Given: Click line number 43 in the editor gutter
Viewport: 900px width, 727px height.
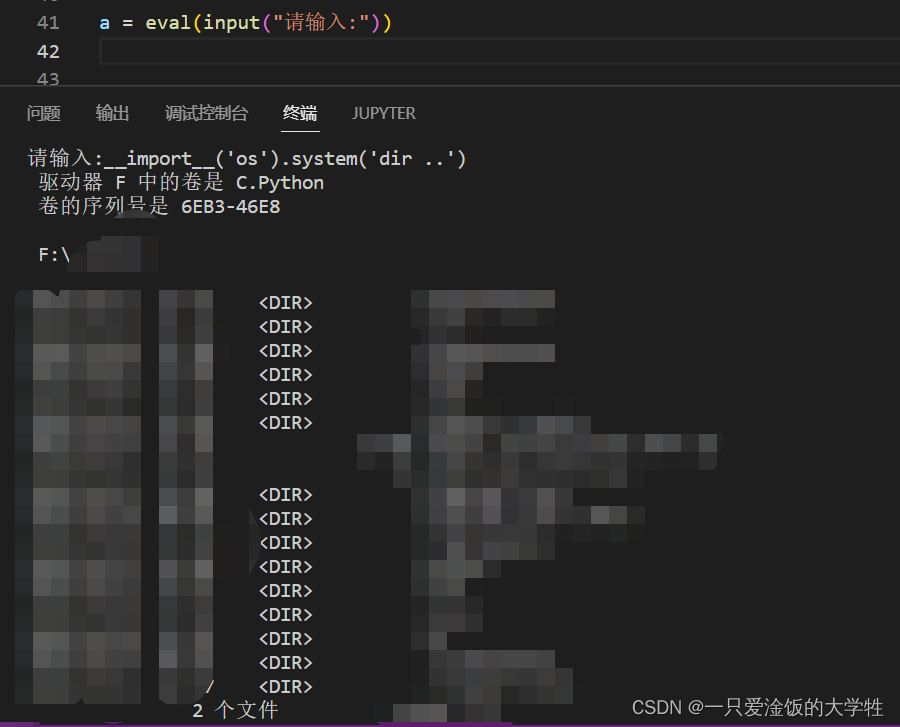Looking at the screenshot, I should click(x=48, y=79).
